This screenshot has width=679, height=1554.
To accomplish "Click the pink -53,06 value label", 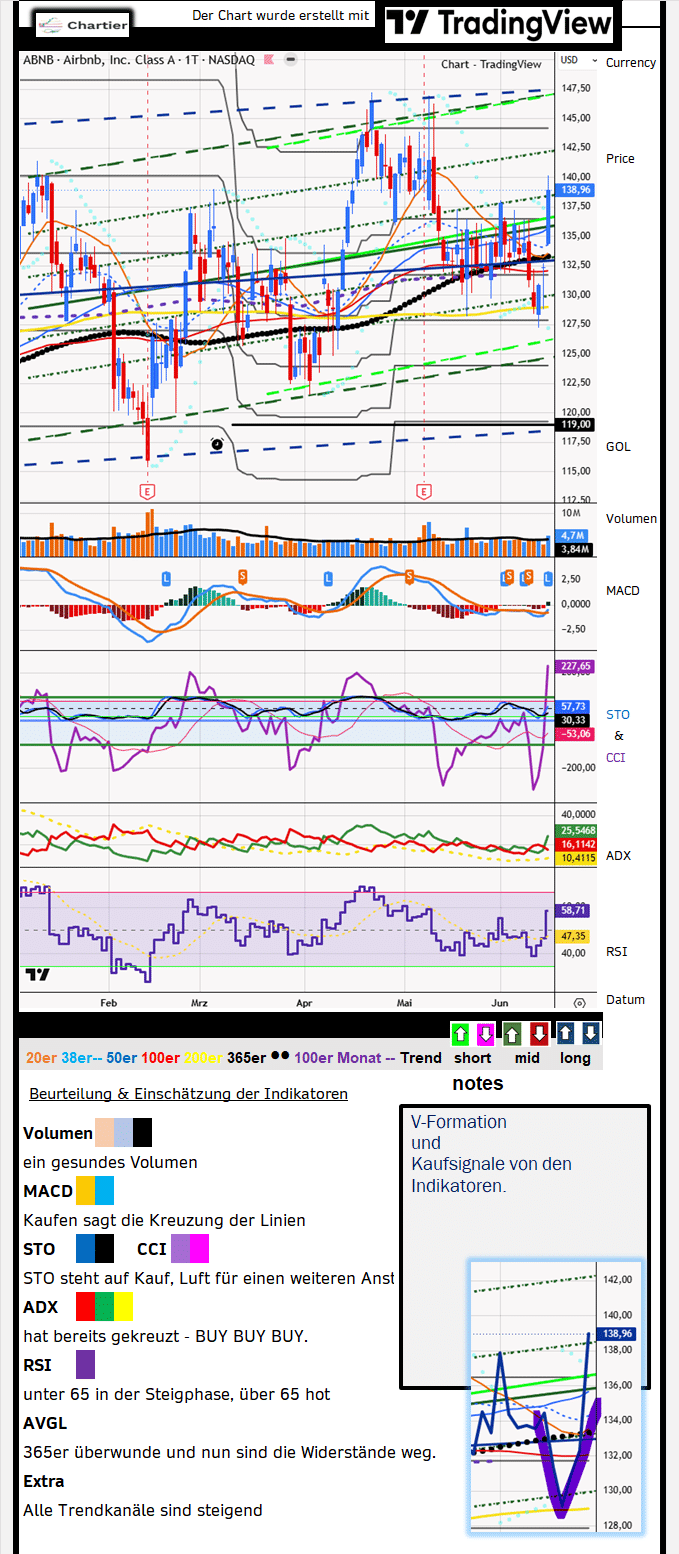I will [577, 733].
